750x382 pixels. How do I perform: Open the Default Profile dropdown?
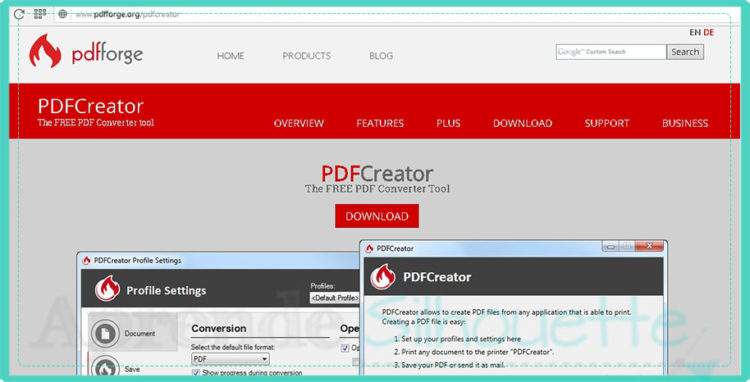click(x=334, y=298)
